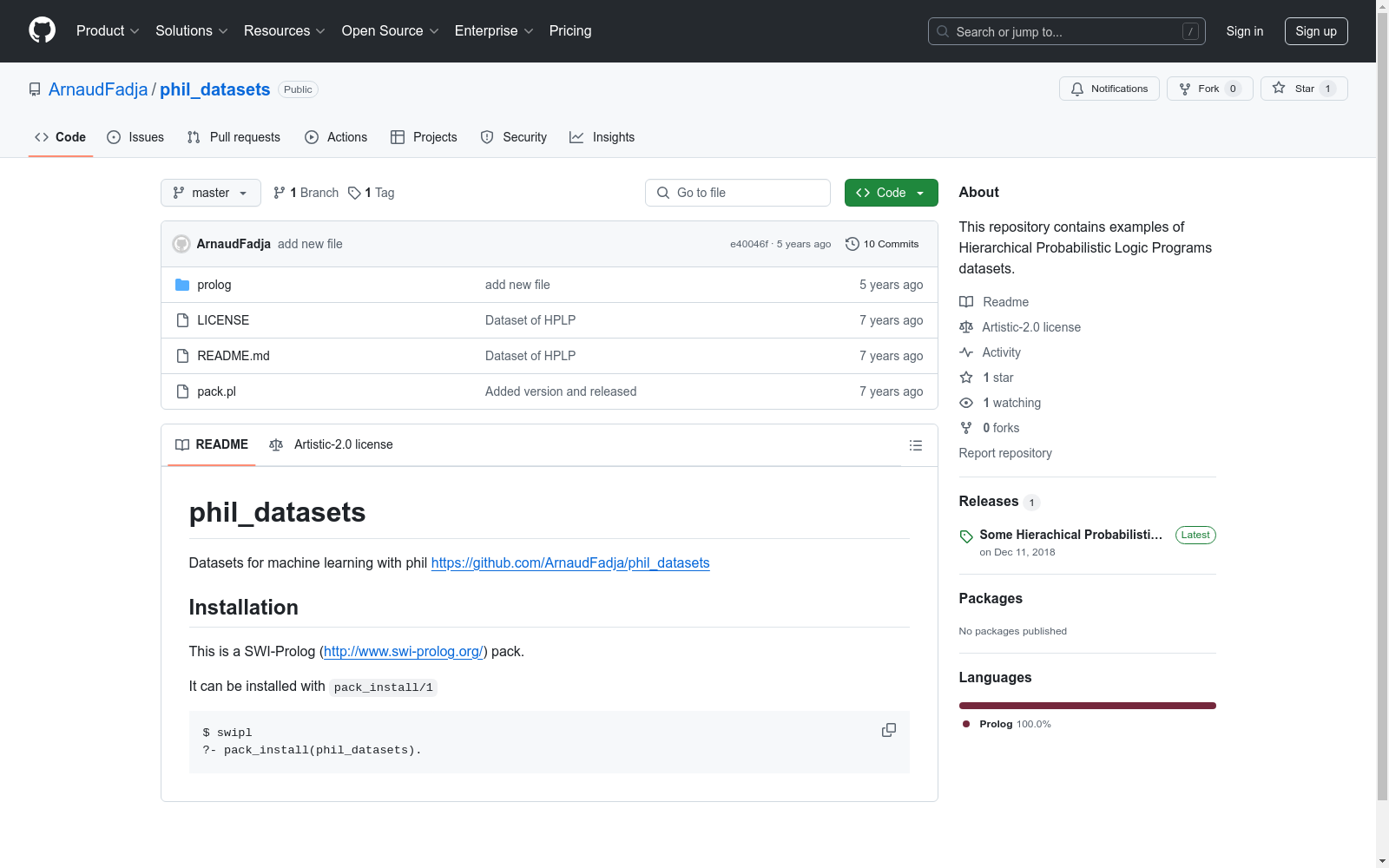This screenshot has width=1389, height=868.
Task: Open the Some Hierachical Probabilisti... release
Action: (x=1070, y=535)
